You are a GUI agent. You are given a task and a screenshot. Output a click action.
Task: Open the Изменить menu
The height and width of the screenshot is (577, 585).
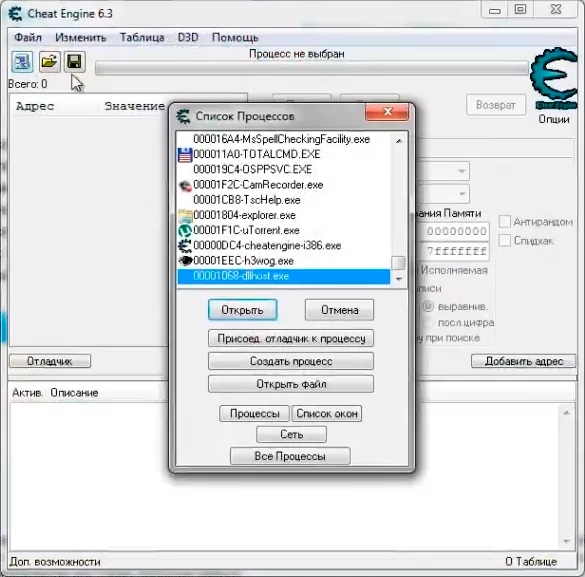click(81, 38)
